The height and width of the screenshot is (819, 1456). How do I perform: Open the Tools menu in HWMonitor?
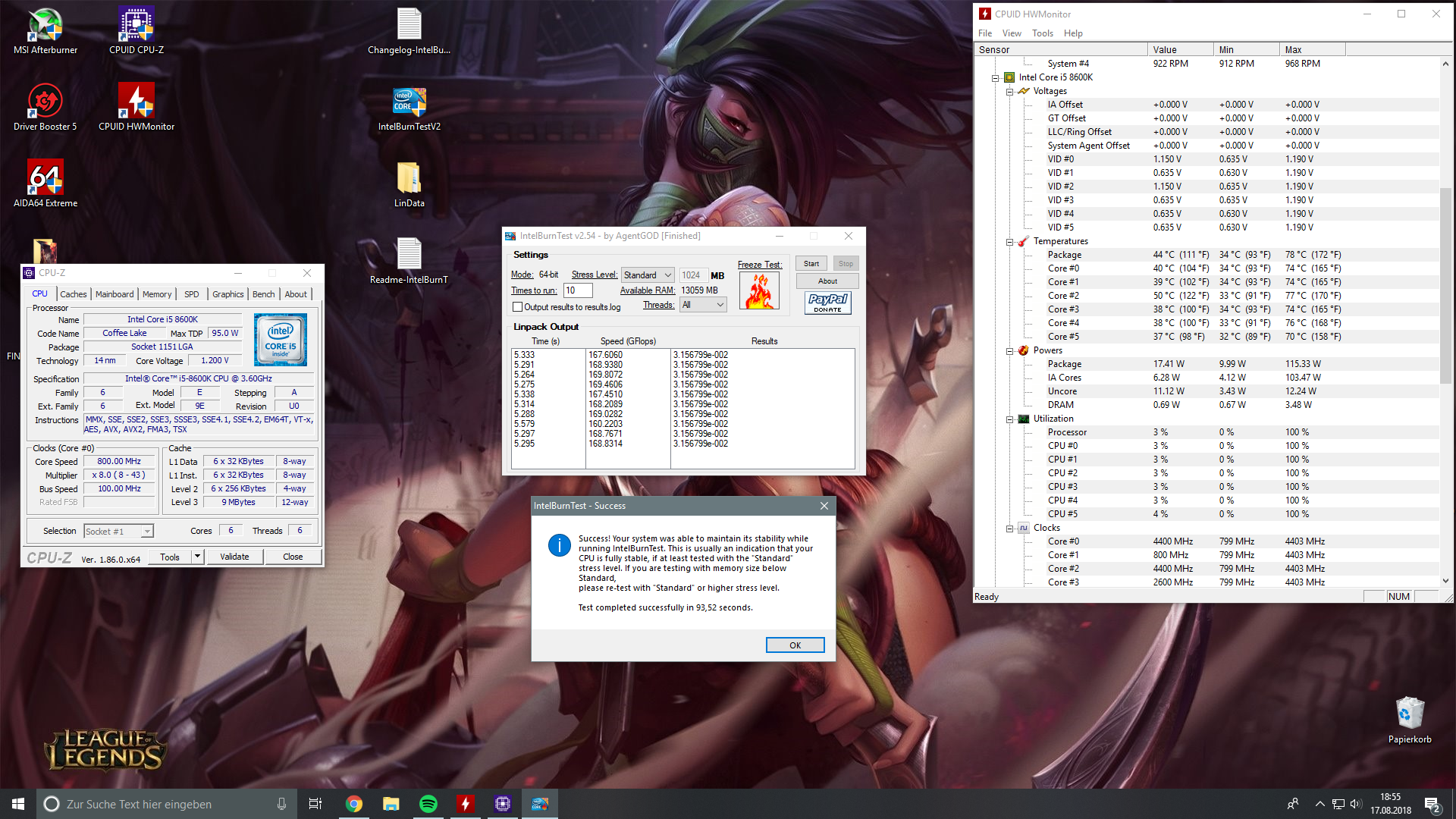pos(1042,33)
